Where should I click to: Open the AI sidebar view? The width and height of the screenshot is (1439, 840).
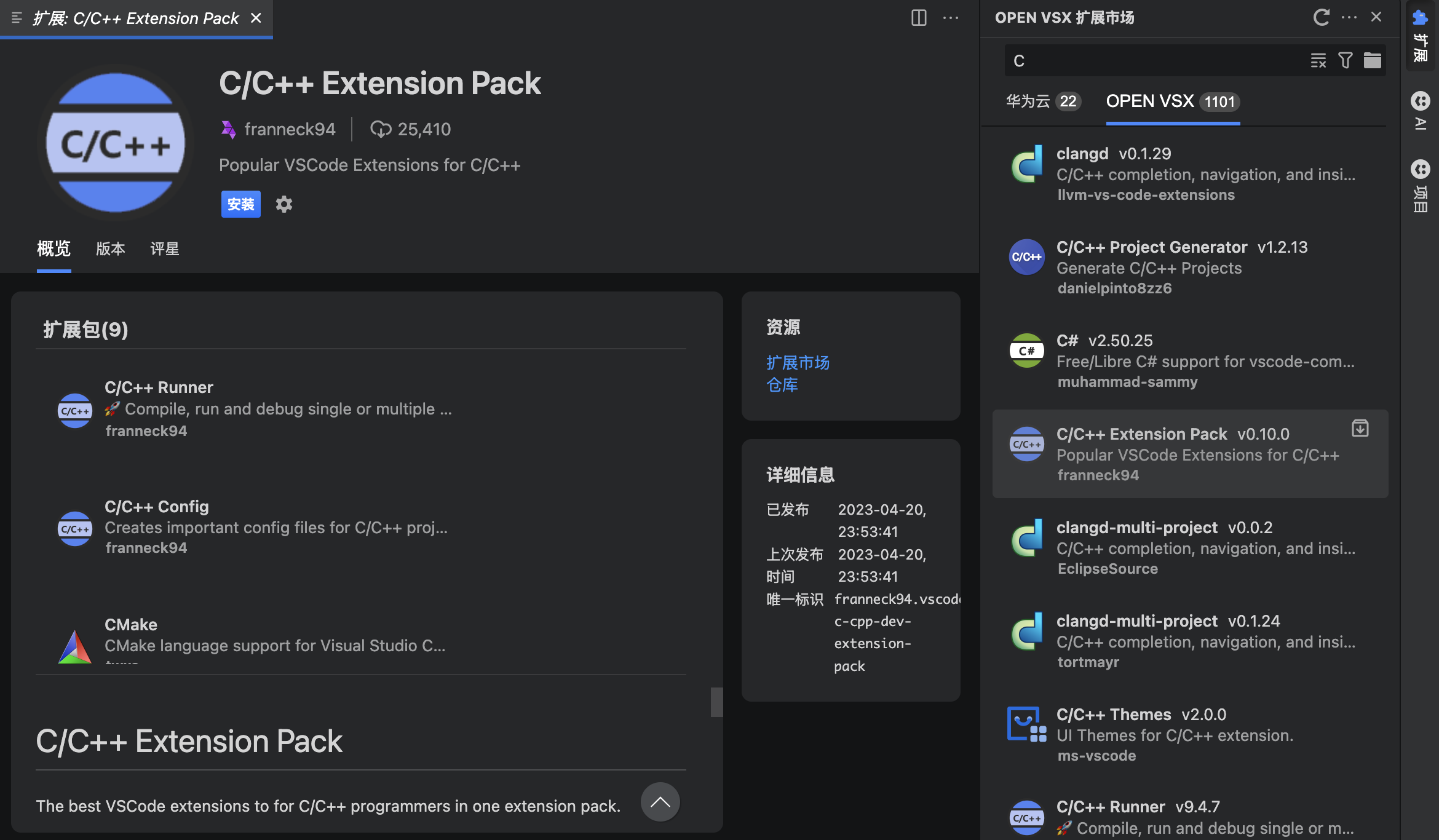click(1420, 112)
